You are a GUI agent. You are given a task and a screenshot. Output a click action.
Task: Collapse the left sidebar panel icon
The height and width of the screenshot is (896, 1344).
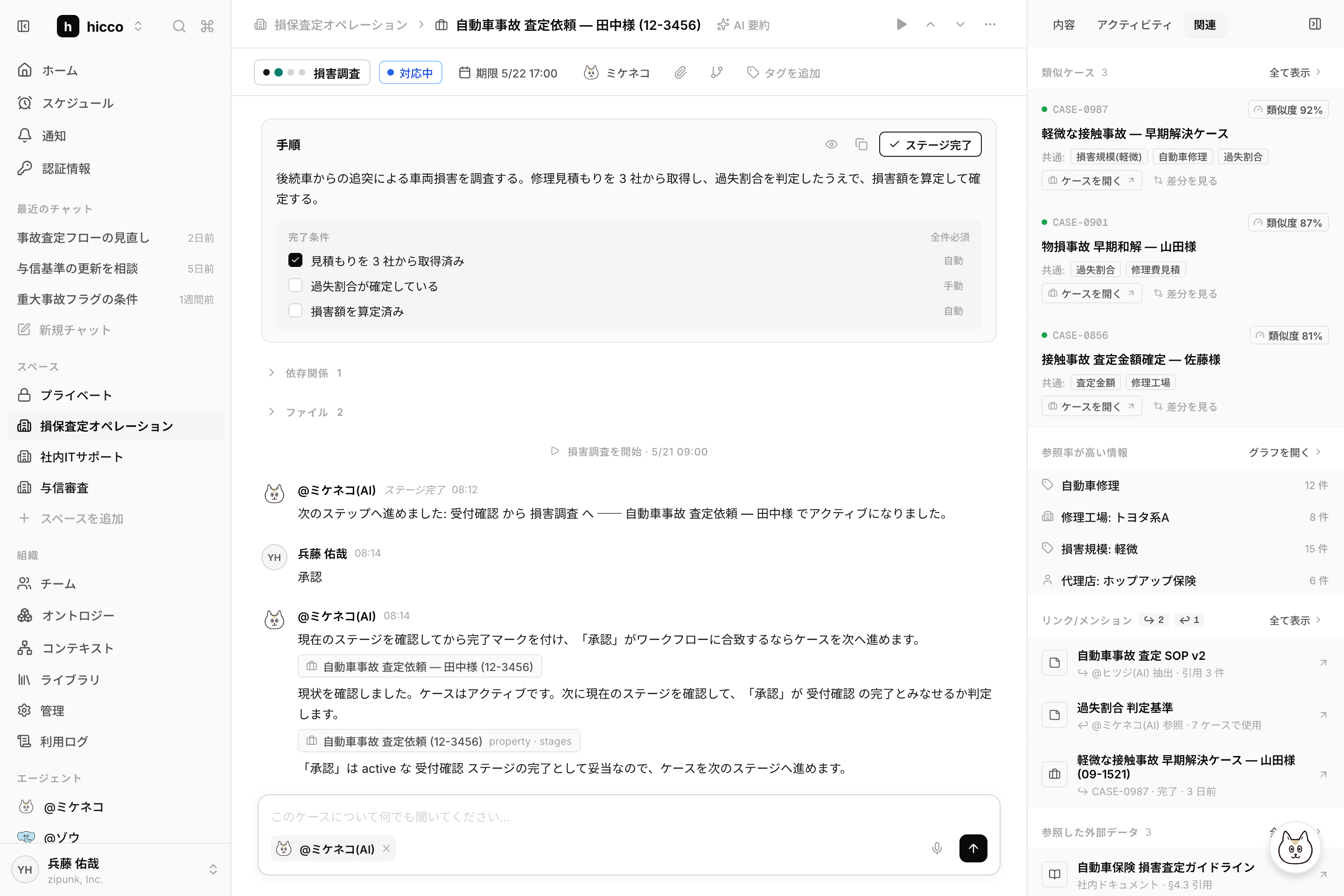23,26
